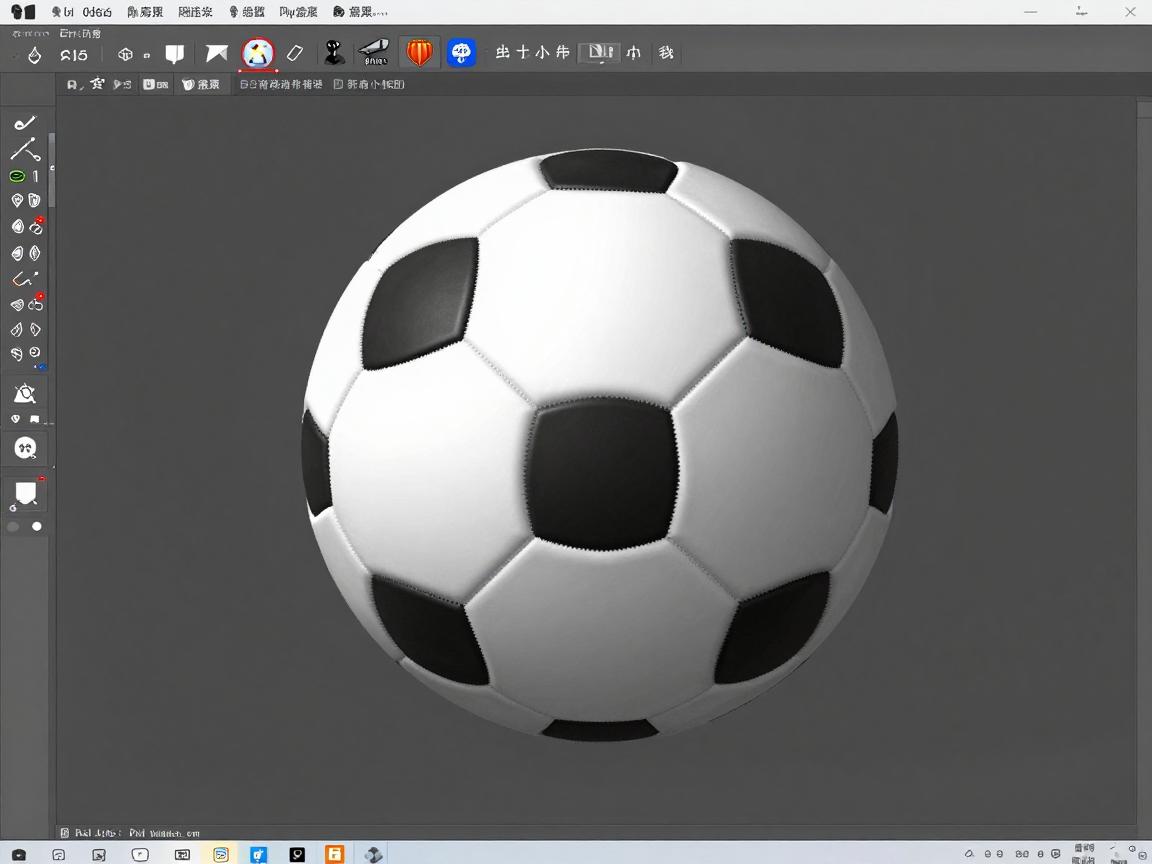Open the water drop tool dropdown in the toolbar
The image size is (1152, 864).
pyautogui.click(x=34, y=55)
